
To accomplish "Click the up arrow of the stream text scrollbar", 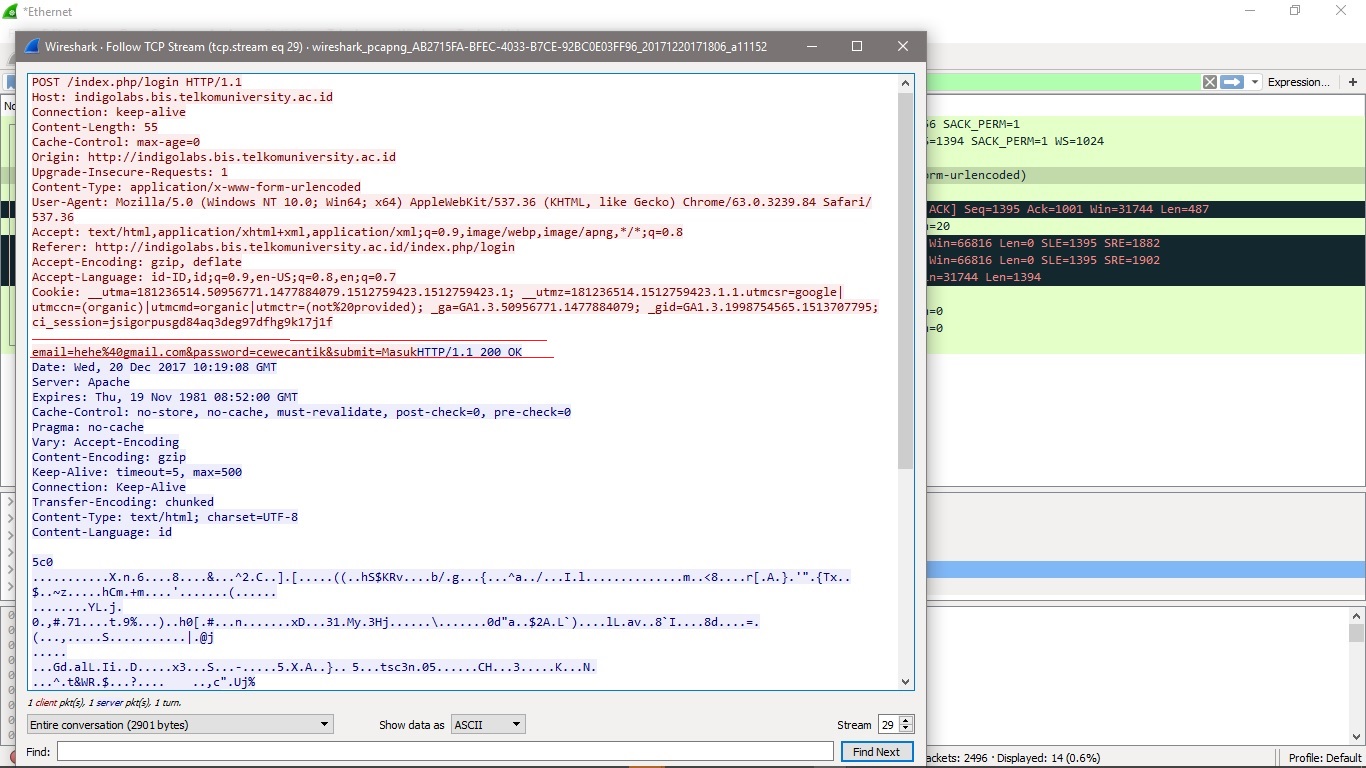I will tap(905, 82).
